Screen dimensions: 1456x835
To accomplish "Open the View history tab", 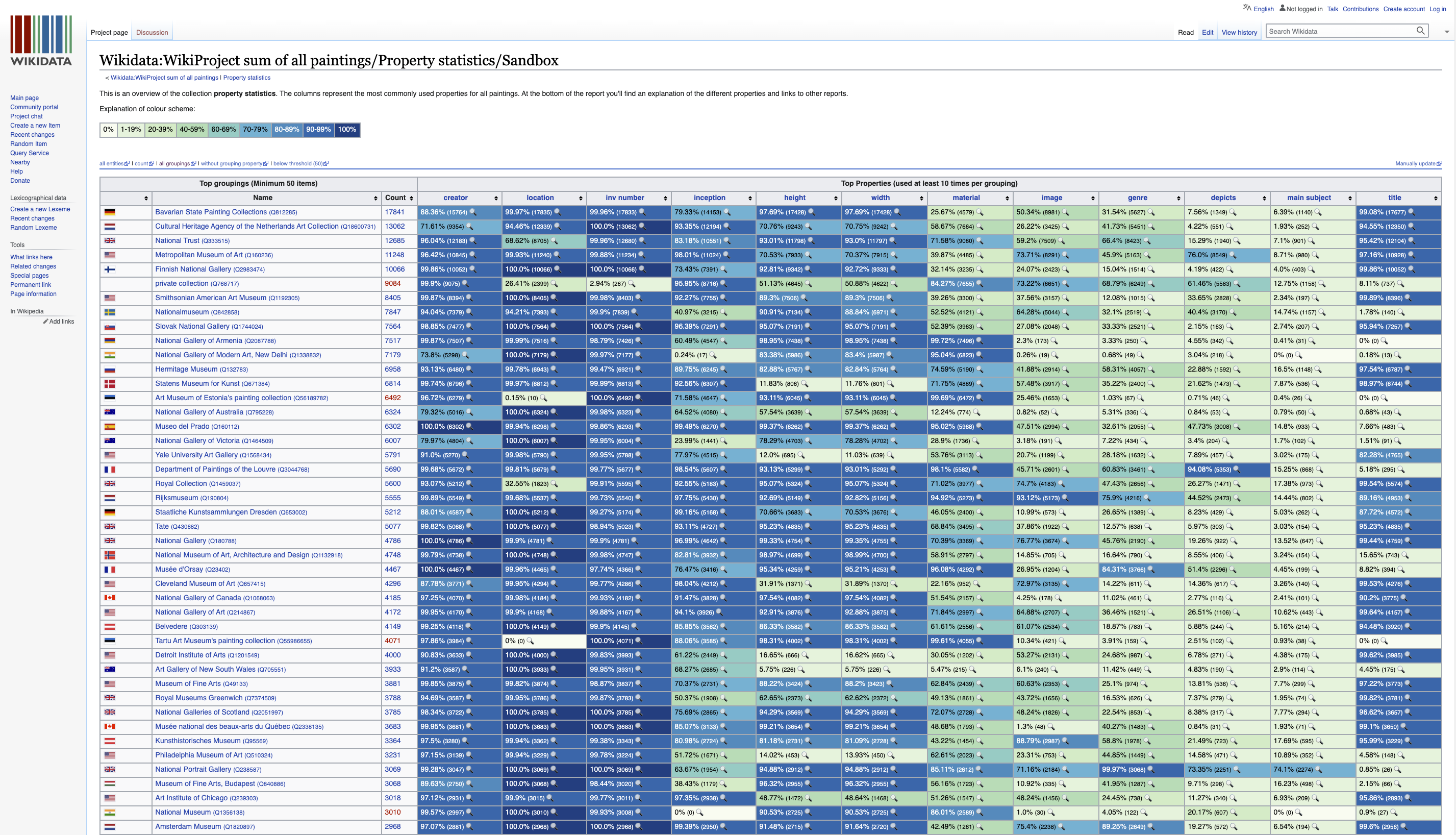I will pyautogui.click(x=1239, y=33).
